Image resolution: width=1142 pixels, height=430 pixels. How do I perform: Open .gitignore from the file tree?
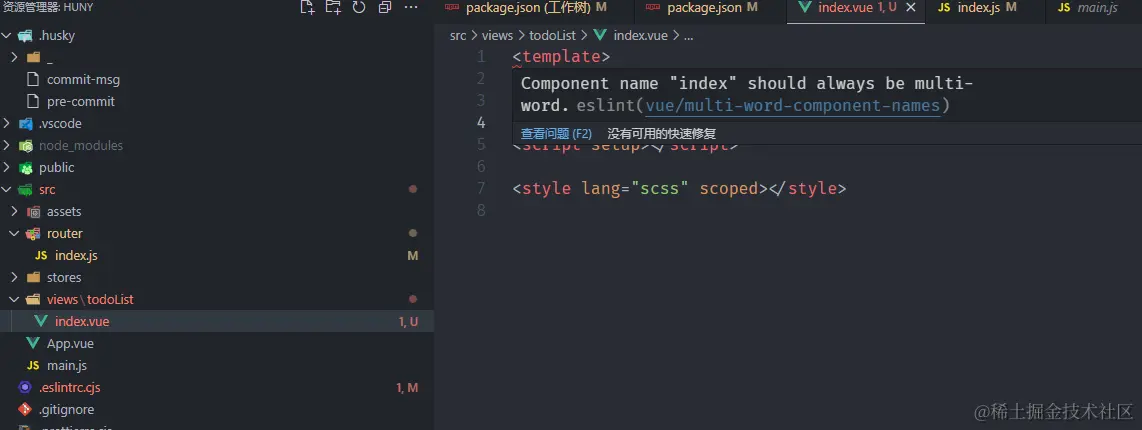click(x=66, y=410)
